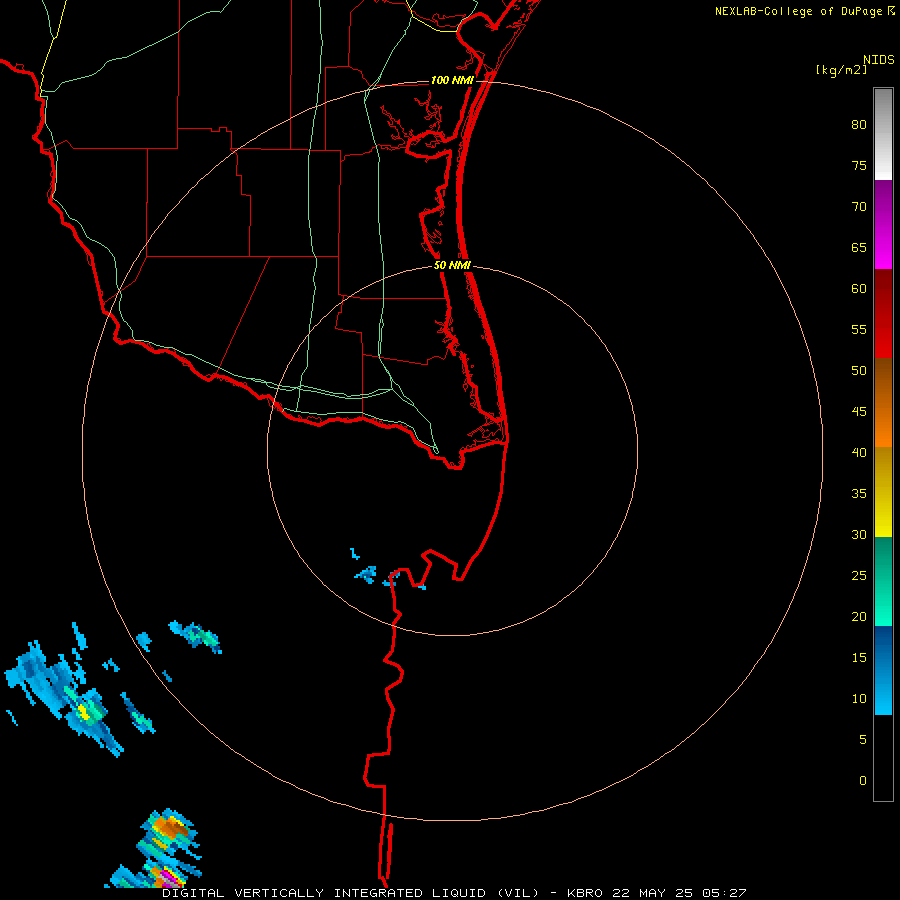Pick the blue segment of the VIL color bar

pos(883,670)
